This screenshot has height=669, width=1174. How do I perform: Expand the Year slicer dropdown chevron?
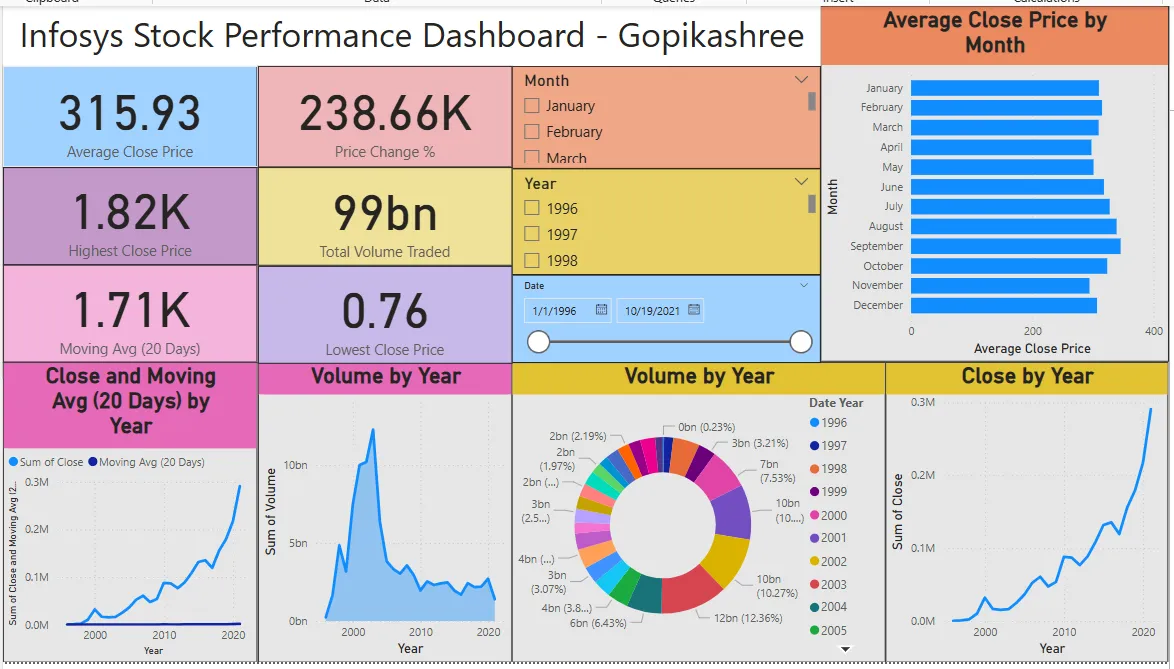[x=801, y=182]
